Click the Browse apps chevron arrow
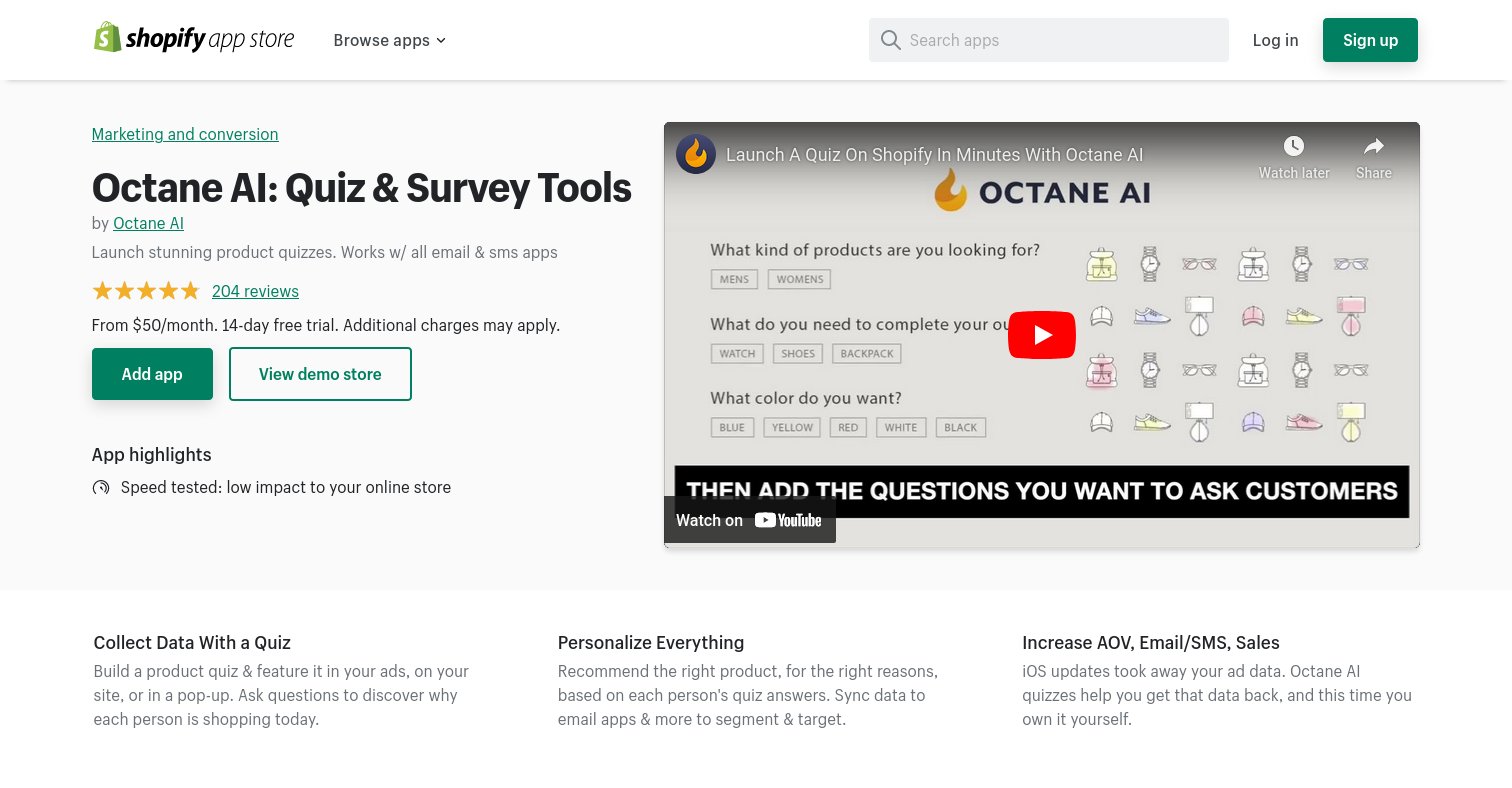Image resolution: width=1512 pixels, height=788 pixels. coord(441,41)
